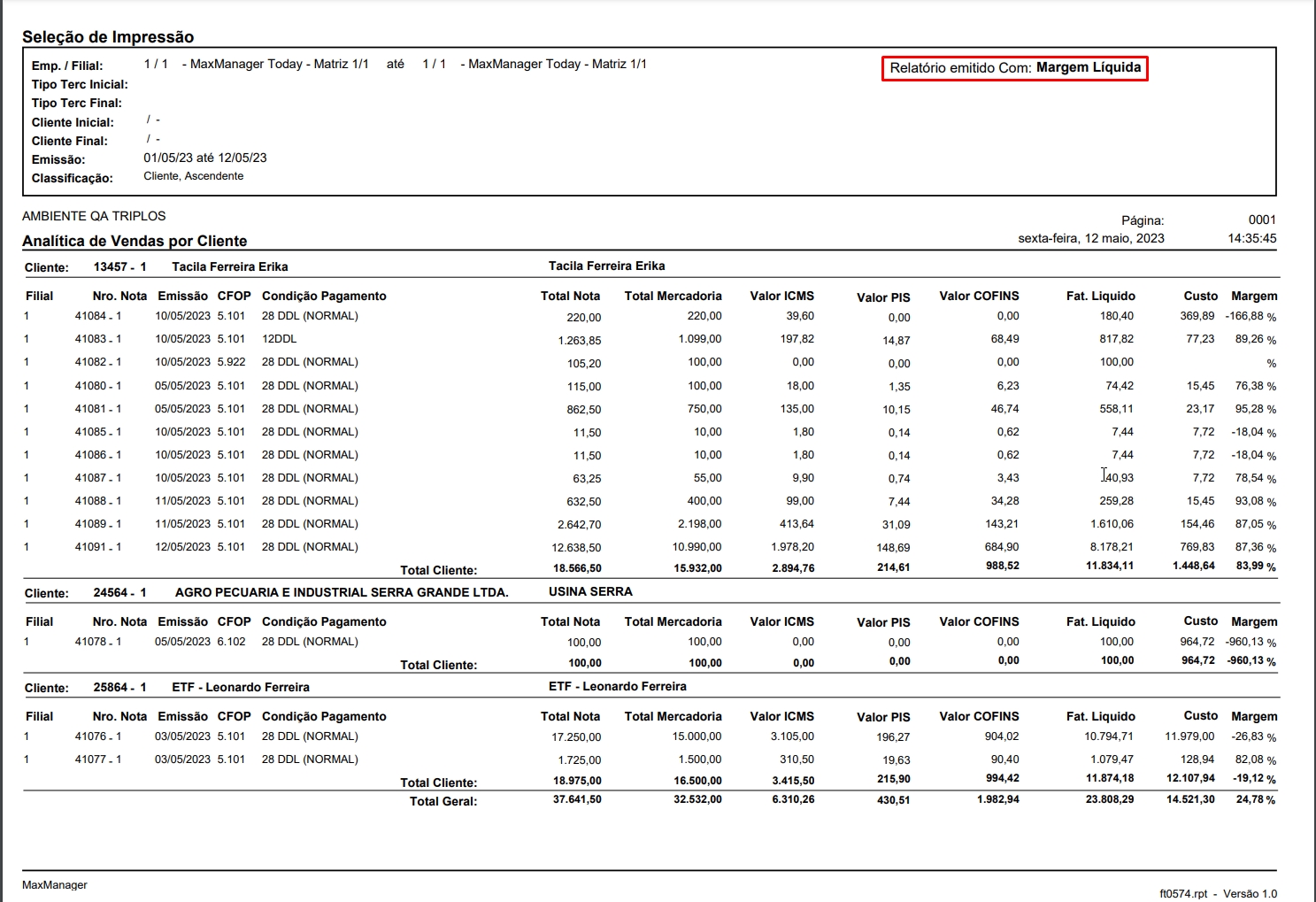
Task: Click invoice number '41082 - 1'
Action: coord(98,362)
